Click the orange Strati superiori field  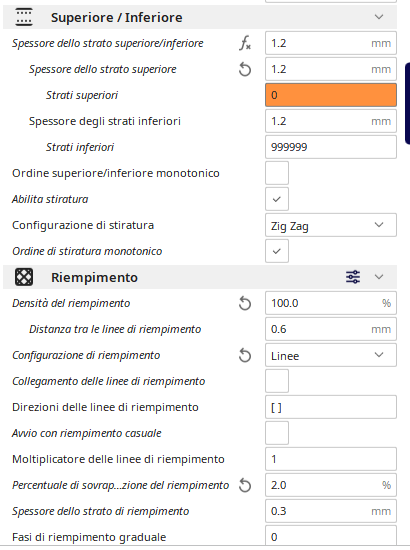coord(331,95)
